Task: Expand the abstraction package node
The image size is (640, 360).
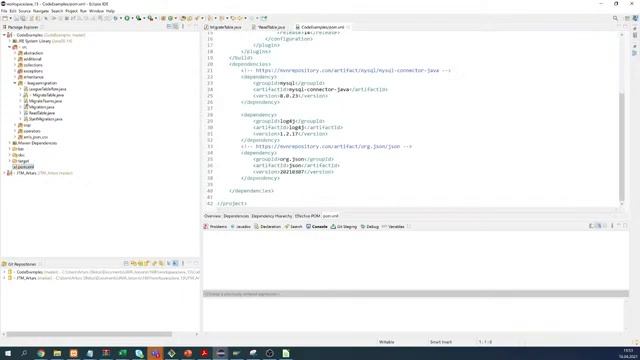Action: tap(15, 53)
